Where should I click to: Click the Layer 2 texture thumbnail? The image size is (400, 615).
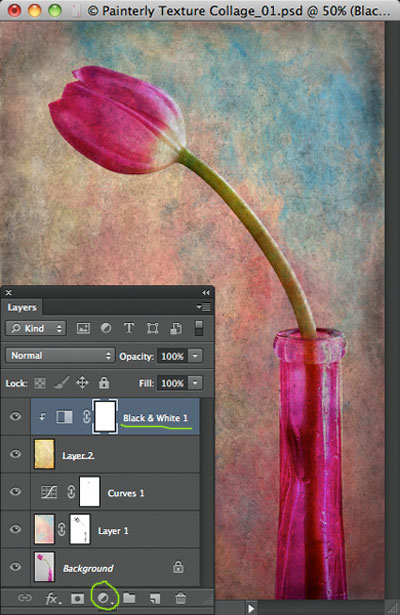tap(44, 454)
